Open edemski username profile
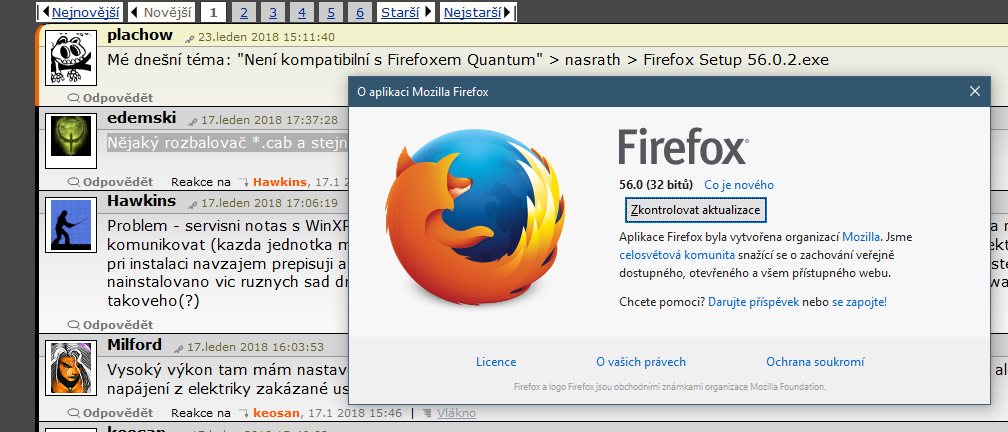Viewport: 1008px width, 432px height. click(x=141, y=118)
